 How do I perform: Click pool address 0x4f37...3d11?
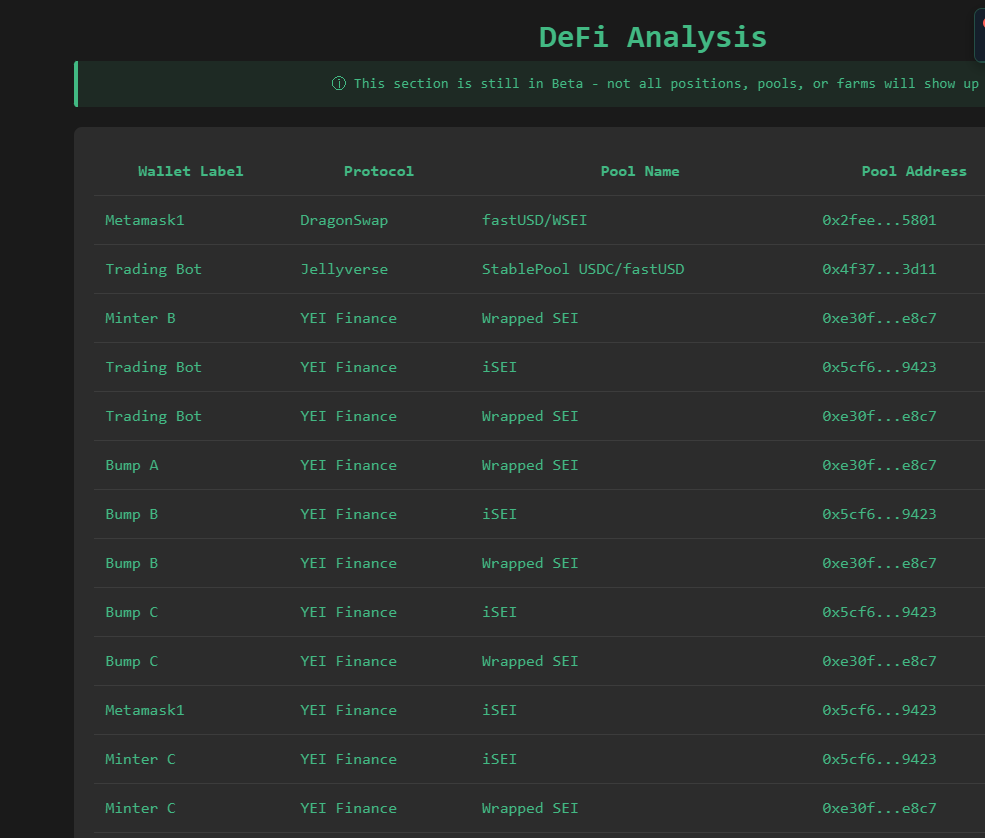pyautogui.click(x=879, y=269)
